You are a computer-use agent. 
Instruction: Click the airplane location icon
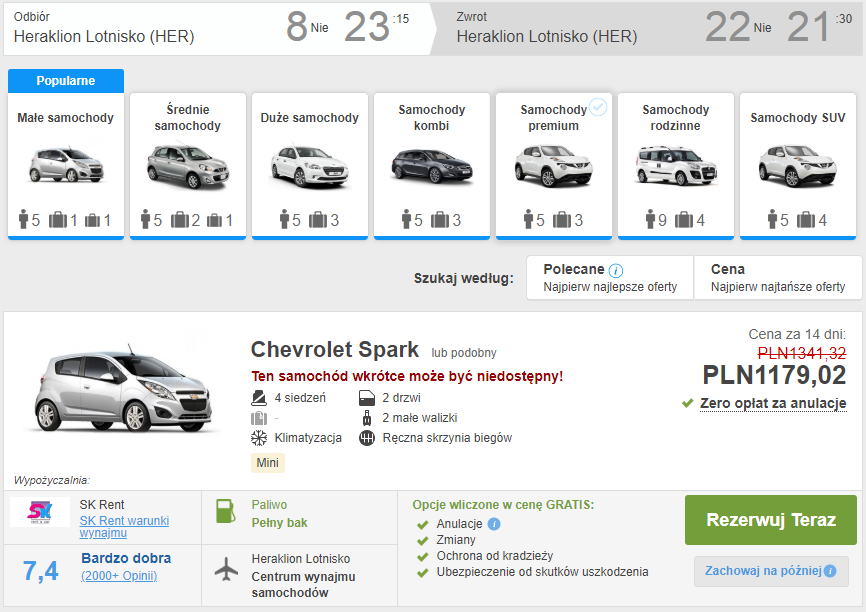(227, 568)
